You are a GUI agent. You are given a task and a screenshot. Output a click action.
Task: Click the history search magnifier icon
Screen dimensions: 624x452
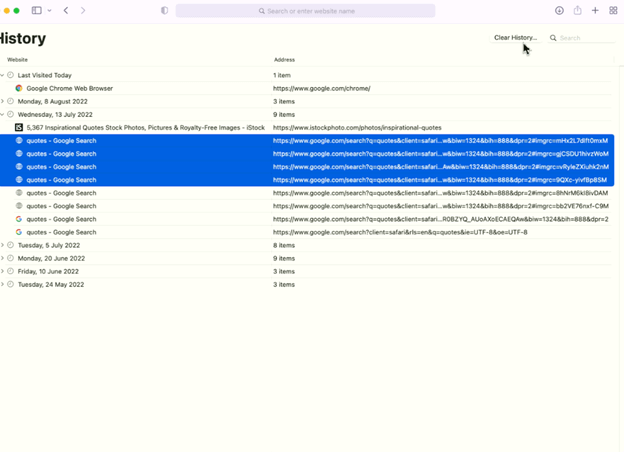click(553, 38)
